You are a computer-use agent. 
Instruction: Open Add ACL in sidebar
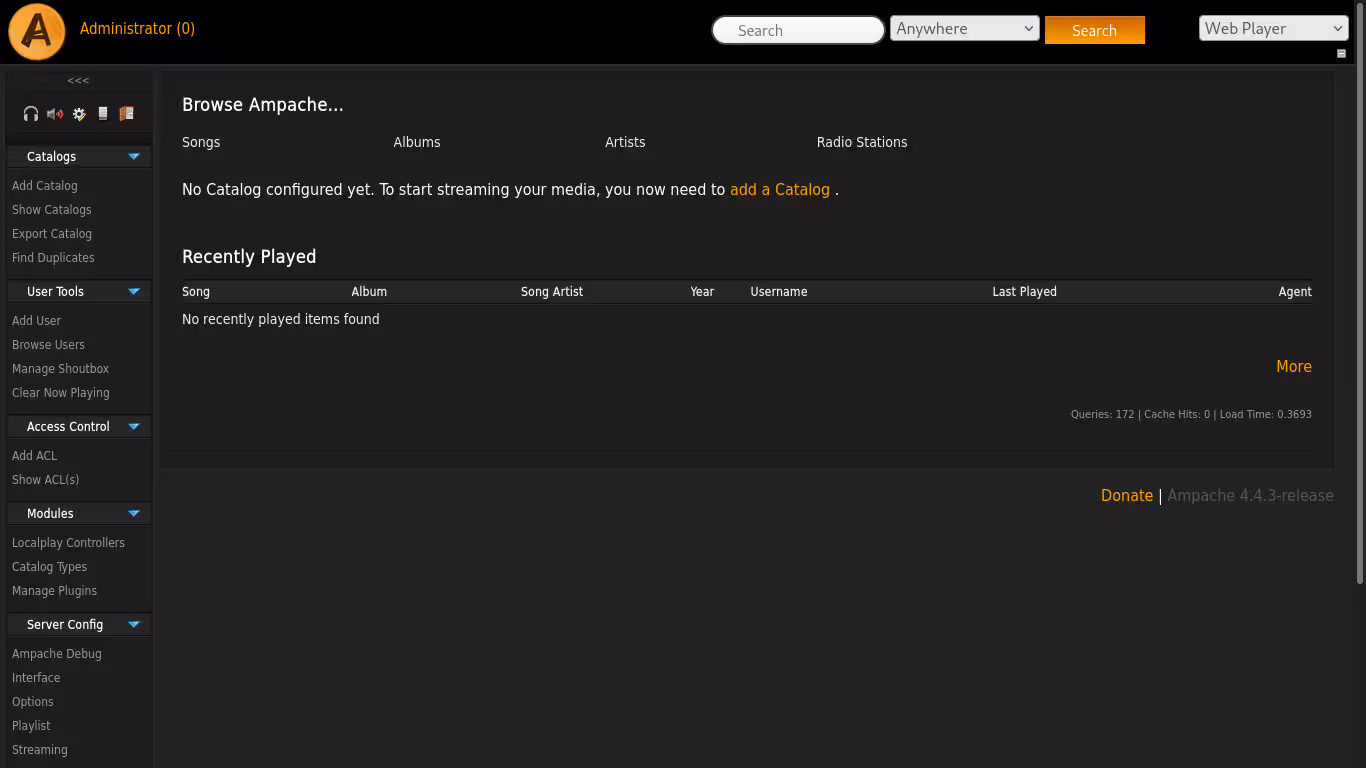tap(34, 456)
